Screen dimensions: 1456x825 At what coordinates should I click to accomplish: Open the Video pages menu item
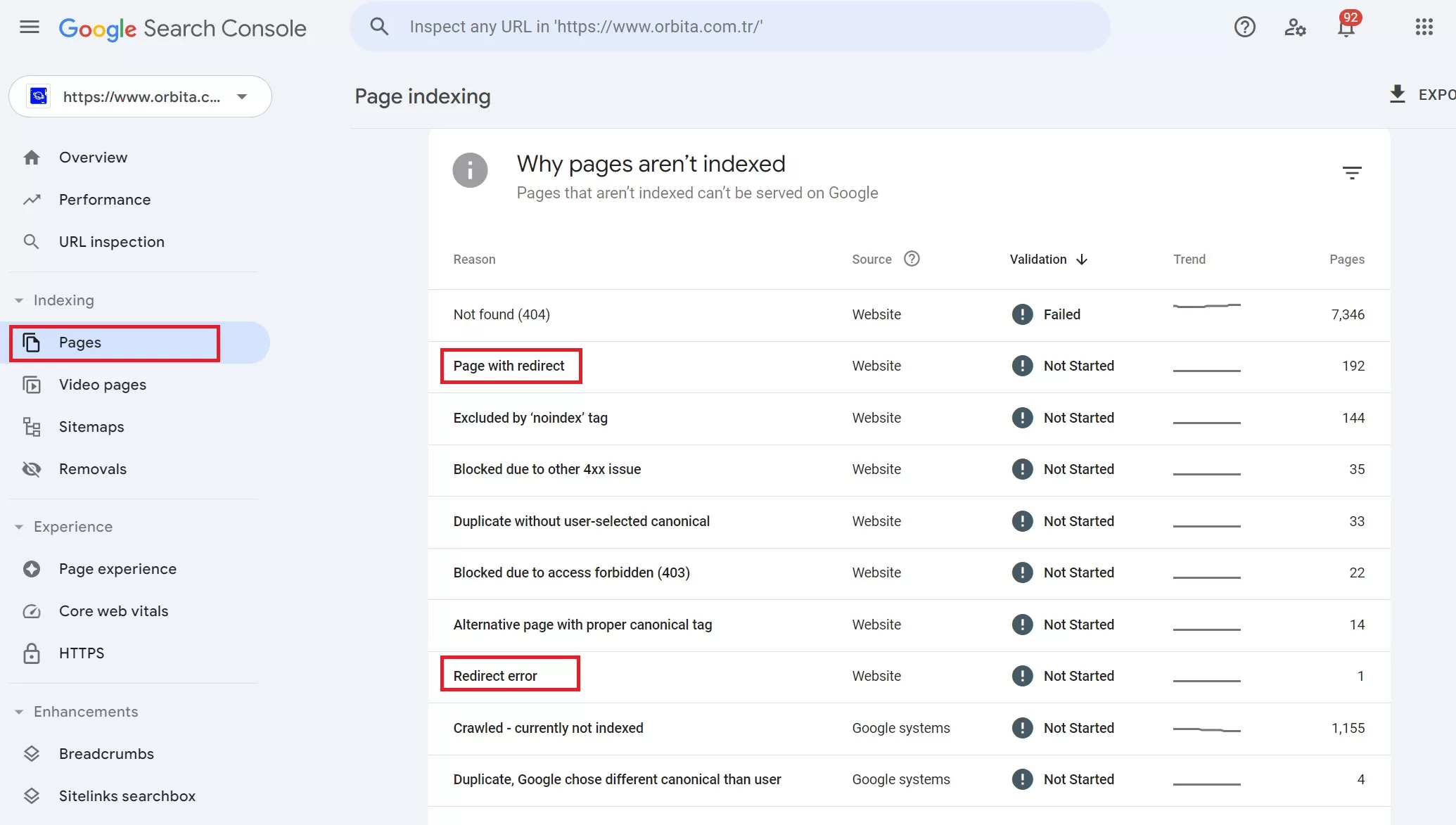coord(135,385)
